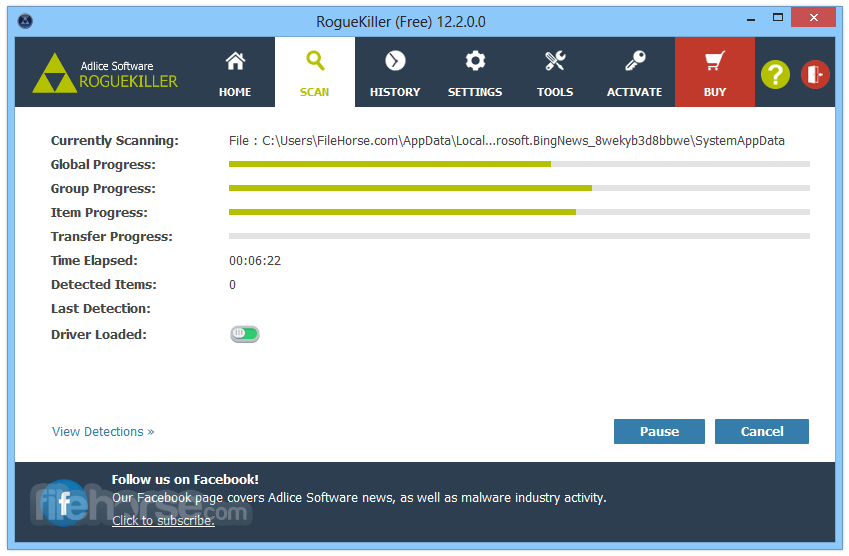The width and height of the screenshot is (849, 556).
Task: Click the Group Progress bar
Action: [519, 188]
